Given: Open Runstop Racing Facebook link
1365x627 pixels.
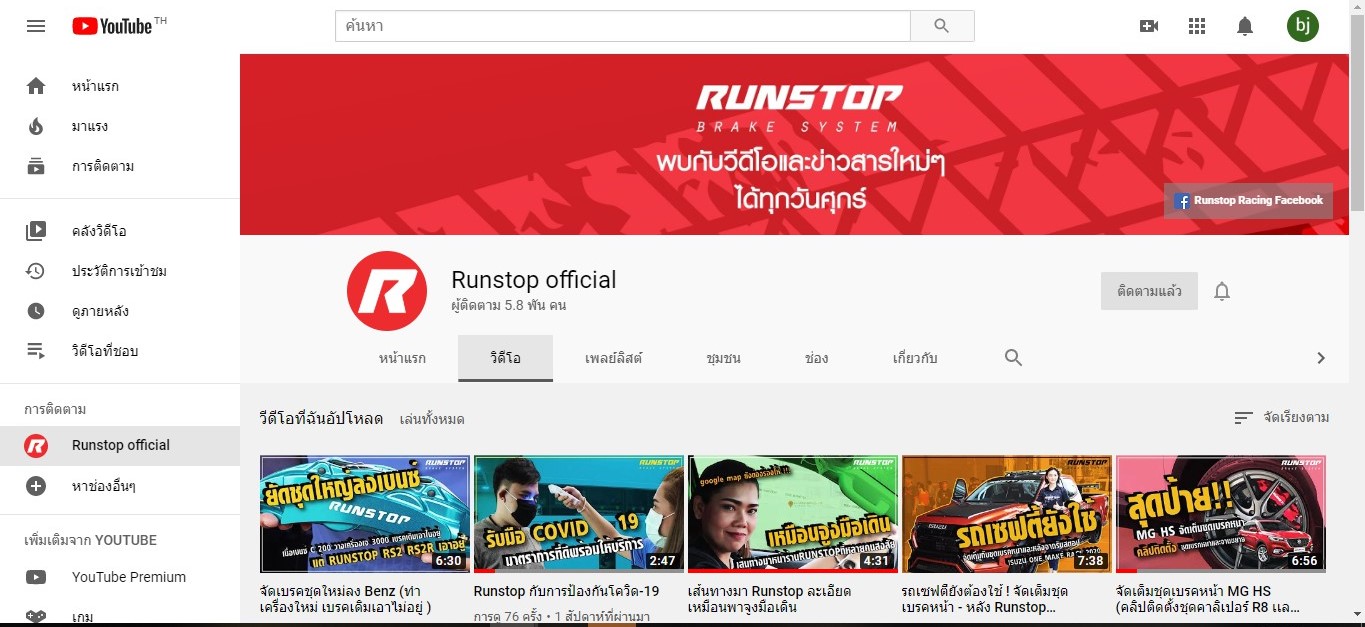Looking at the screenshot, I should coord(1248,201).
